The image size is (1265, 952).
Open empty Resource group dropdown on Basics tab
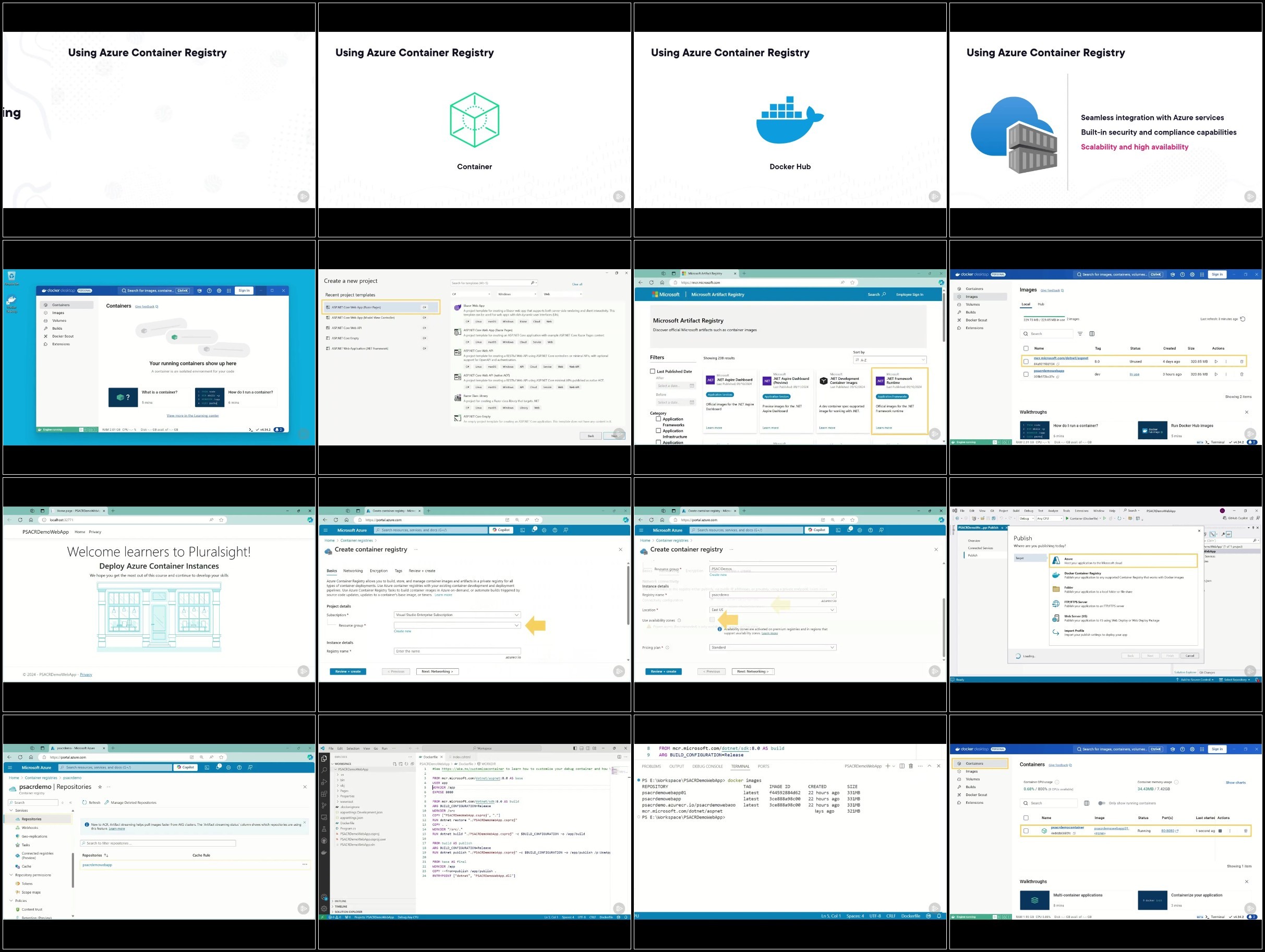click(457, 625)
